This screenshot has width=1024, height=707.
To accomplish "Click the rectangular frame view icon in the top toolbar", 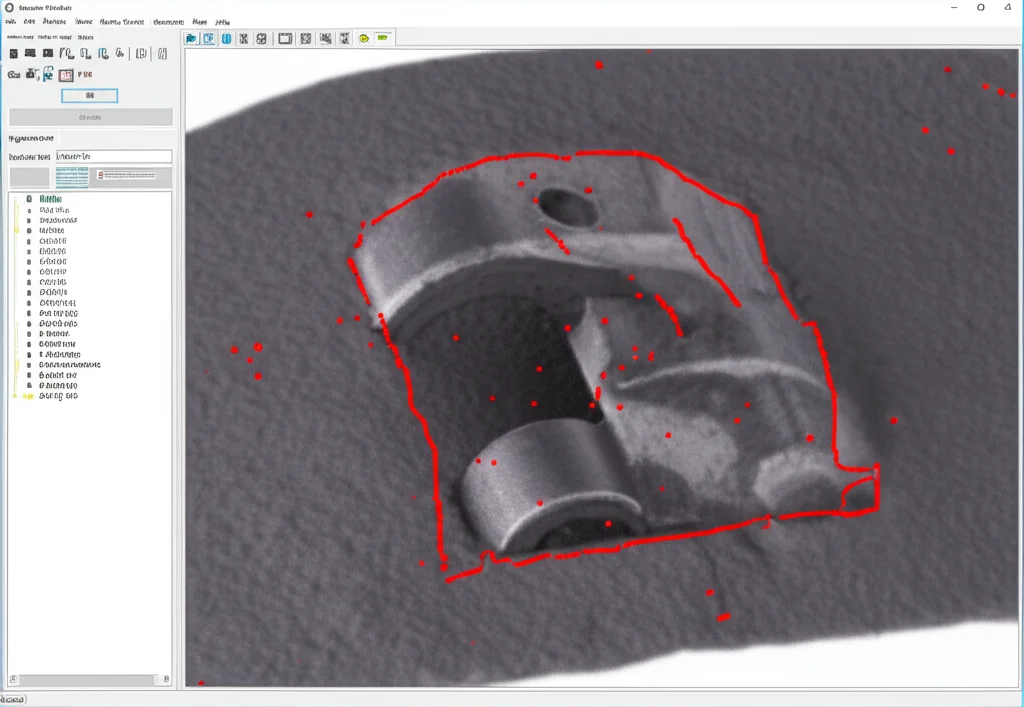I will (x=283, y=38).
